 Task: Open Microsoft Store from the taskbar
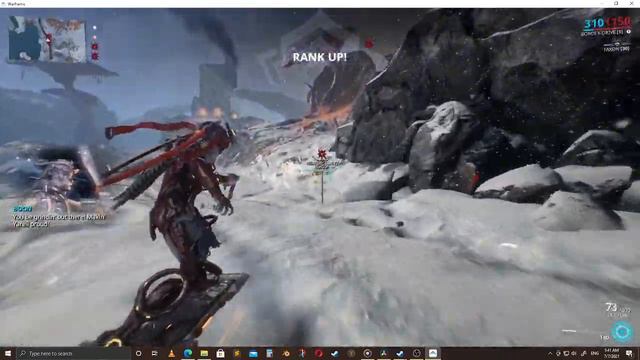coord(220,353)
